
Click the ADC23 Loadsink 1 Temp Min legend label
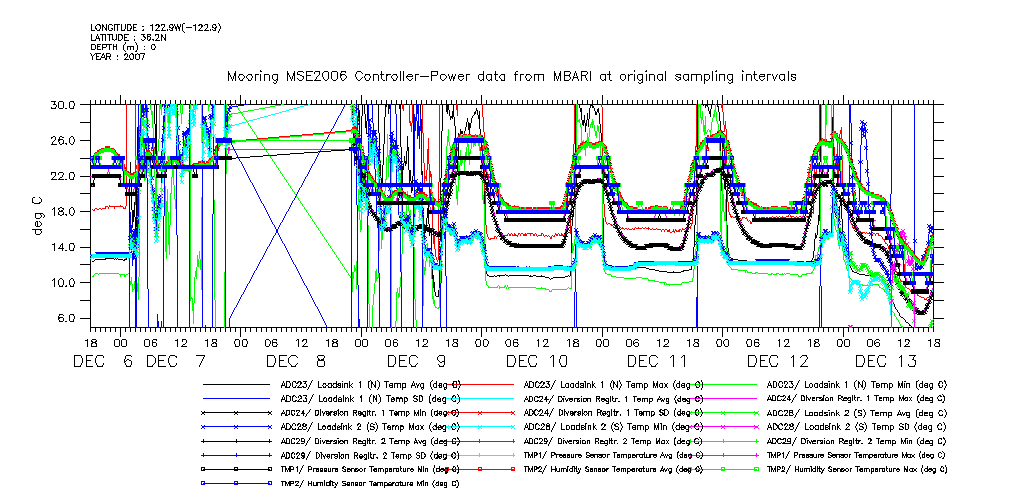[856, 384]
